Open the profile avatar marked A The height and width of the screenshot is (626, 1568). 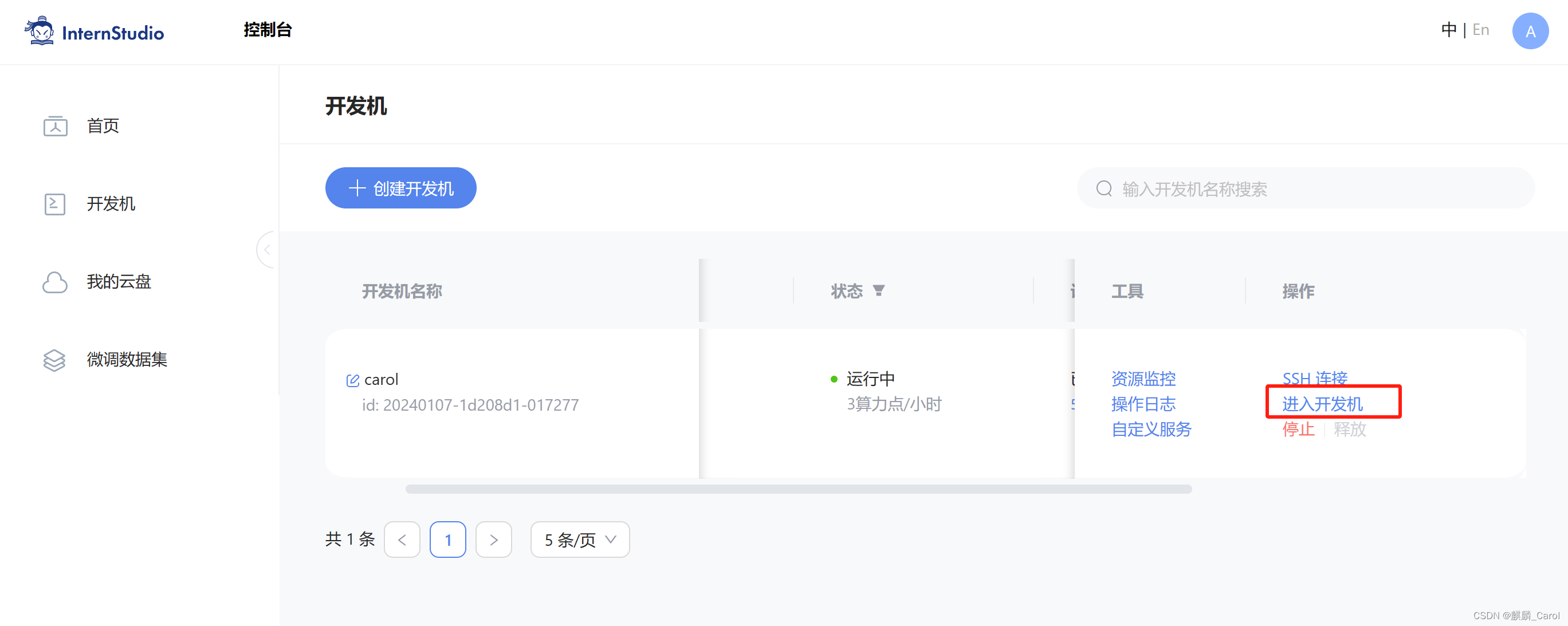coord(1531,30)
